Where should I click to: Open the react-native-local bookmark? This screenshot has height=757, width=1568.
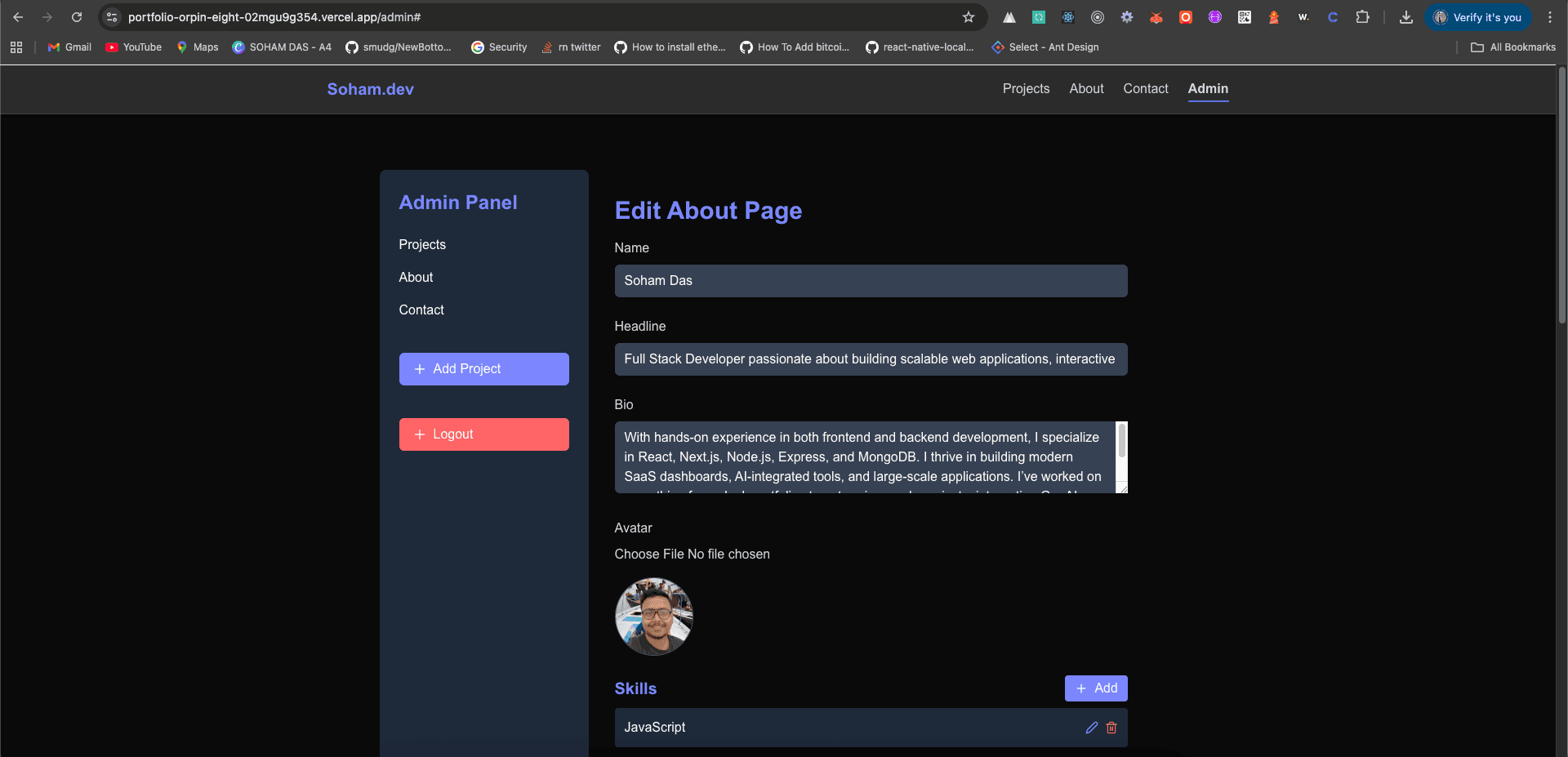tap(920, 47)
